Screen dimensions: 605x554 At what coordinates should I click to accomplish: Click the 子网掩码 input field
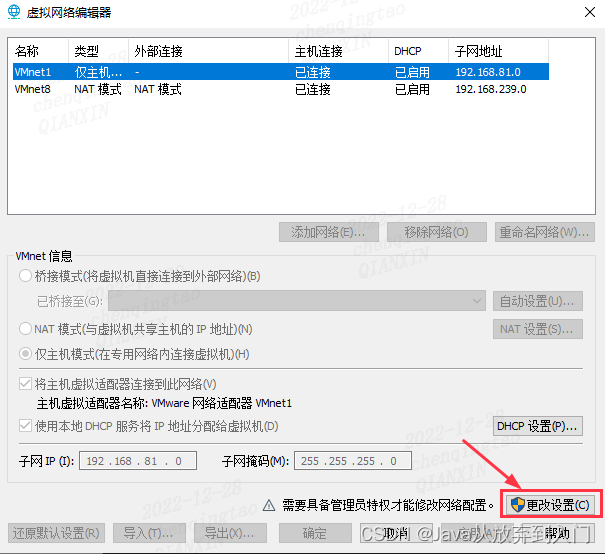tap(353, 461)
